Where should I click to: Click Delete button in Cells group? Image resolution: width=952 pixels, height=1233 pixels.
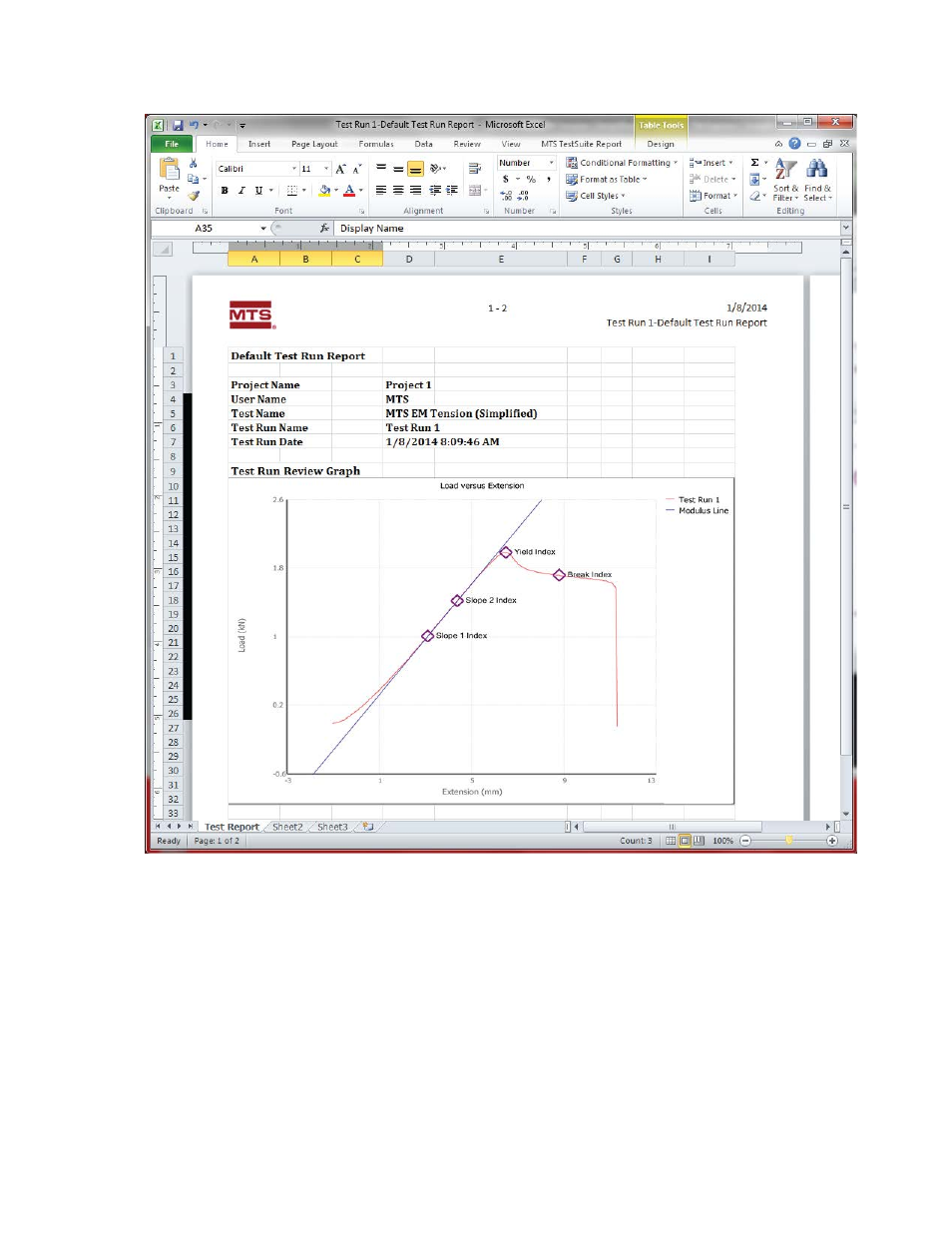713,180
